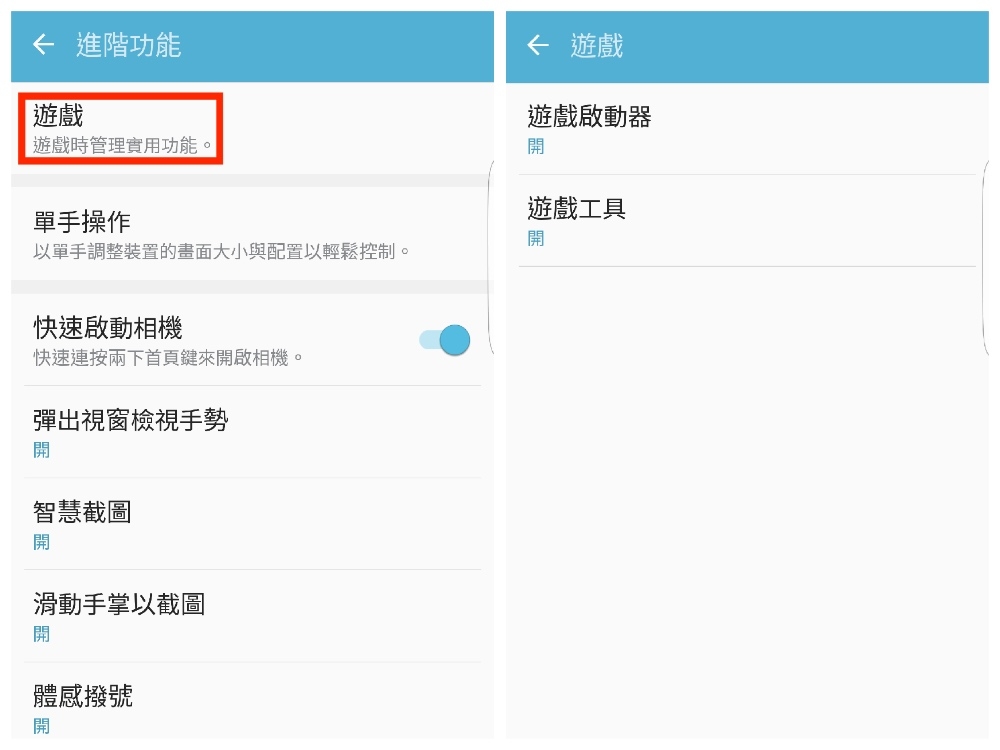This screenshot has width=1000, height=750.
Task: Open 滑動手掌以截圖 option
Action: [x=253, y=616]
